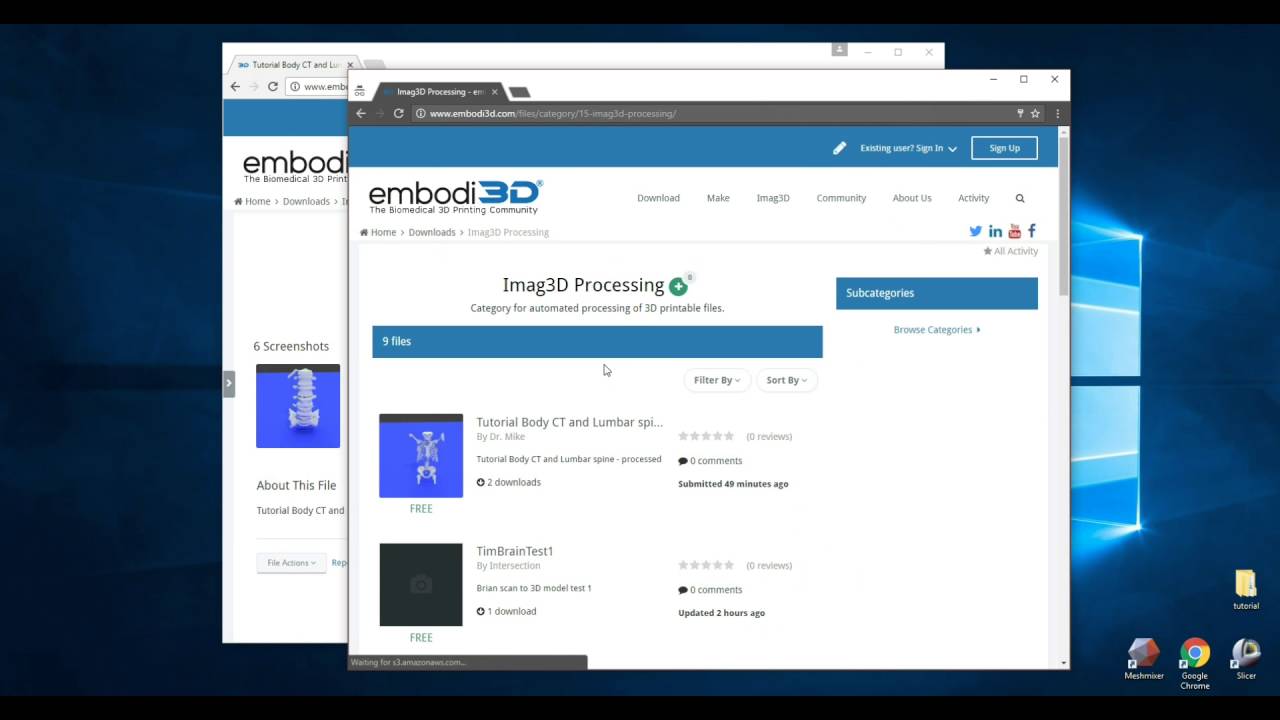Go back in the incognito Imag3D Processing window
Viewport: 1280px width, 720px height.
click(361, 114)
